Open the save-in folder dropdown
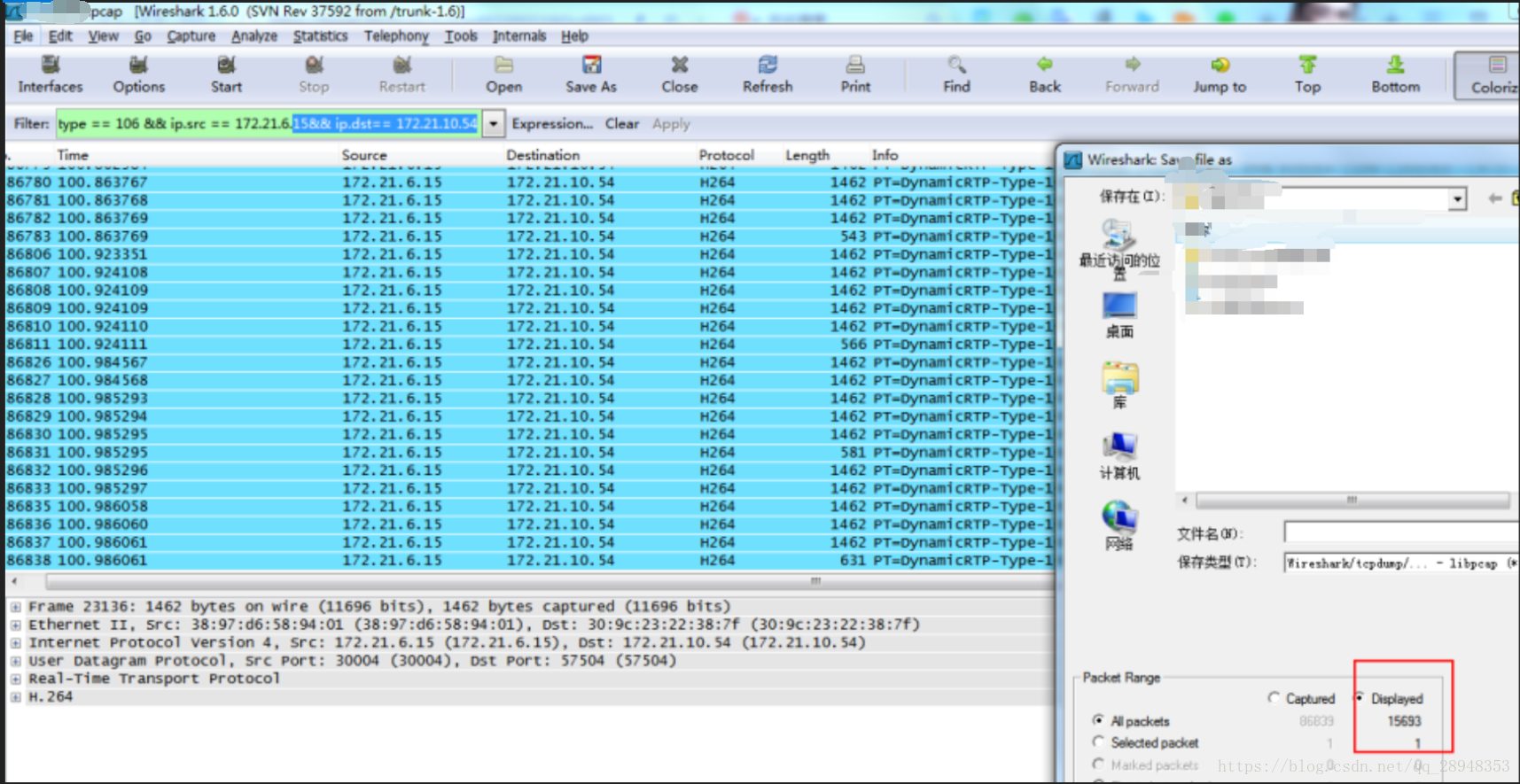 tap(1457, 199)
